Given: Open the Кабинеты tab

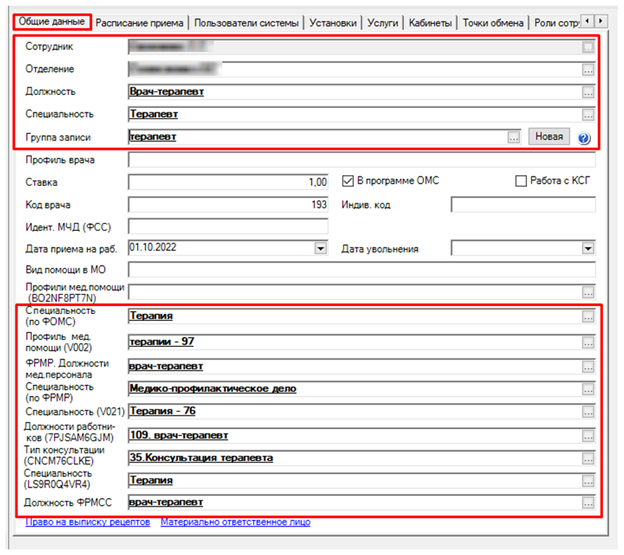Looking at the screenshot, I should (x=430, y=23).
